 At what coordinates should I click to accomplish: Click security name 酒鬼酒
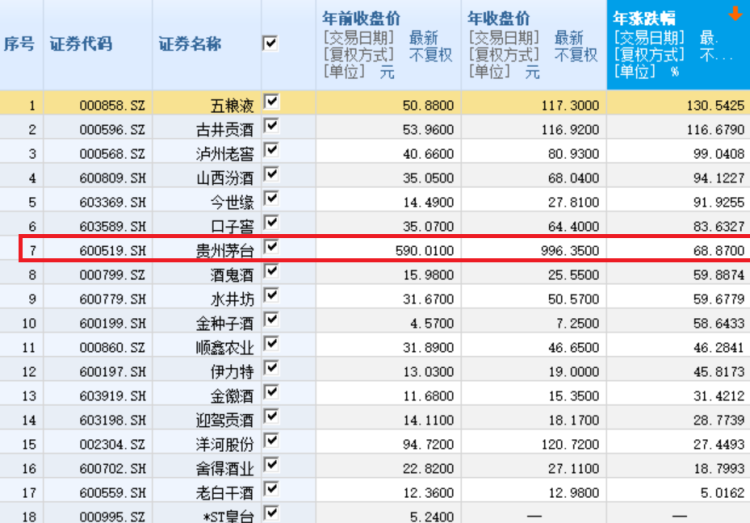[x=232, y=275]
